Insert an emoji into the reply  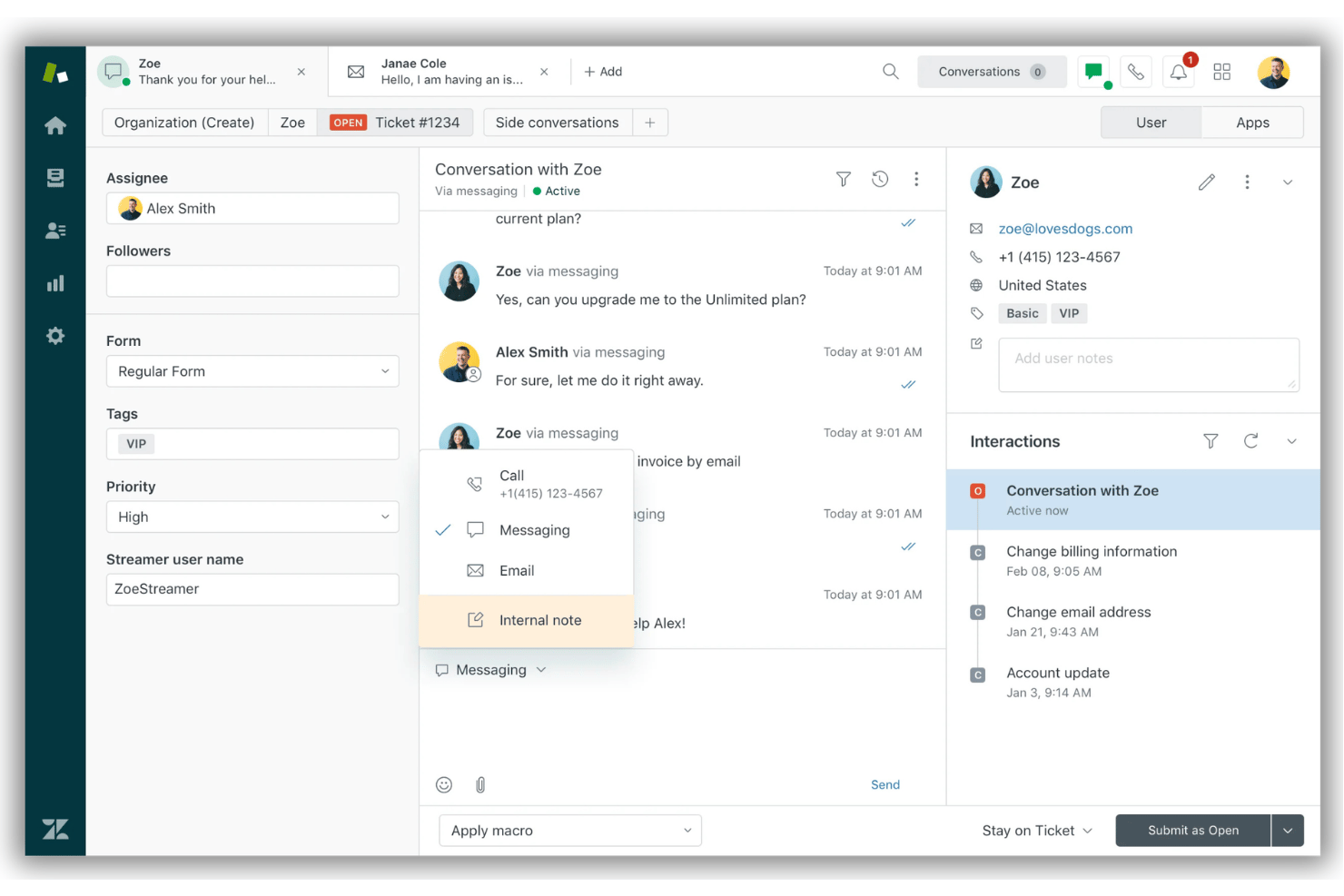click(x=444, y=785)
